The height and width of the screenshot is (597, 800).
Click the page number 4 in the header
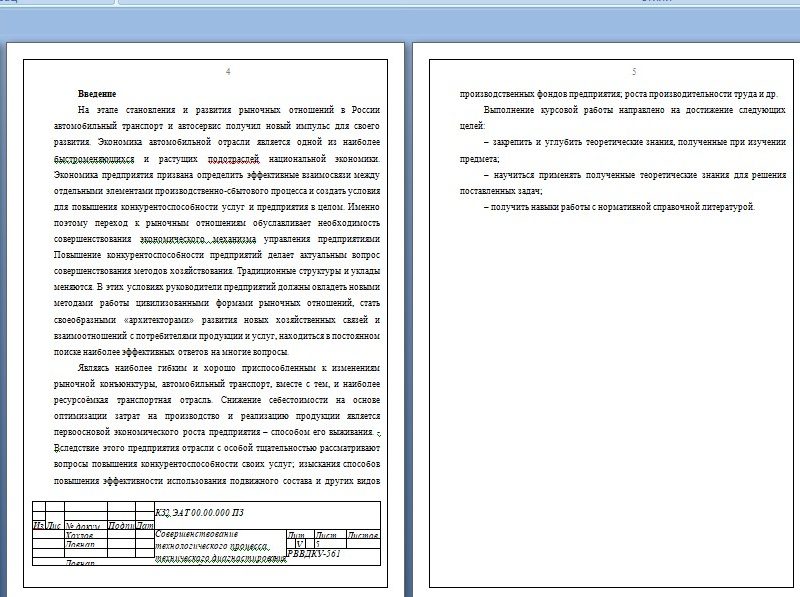coord(228,72)
